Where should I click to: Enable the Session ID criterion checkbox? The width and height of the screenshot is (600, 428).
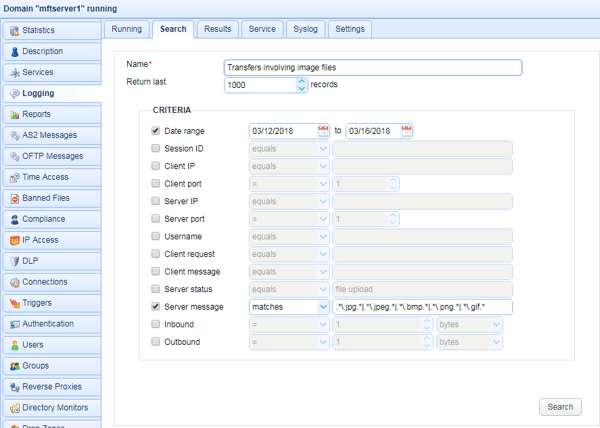[155, 148]
